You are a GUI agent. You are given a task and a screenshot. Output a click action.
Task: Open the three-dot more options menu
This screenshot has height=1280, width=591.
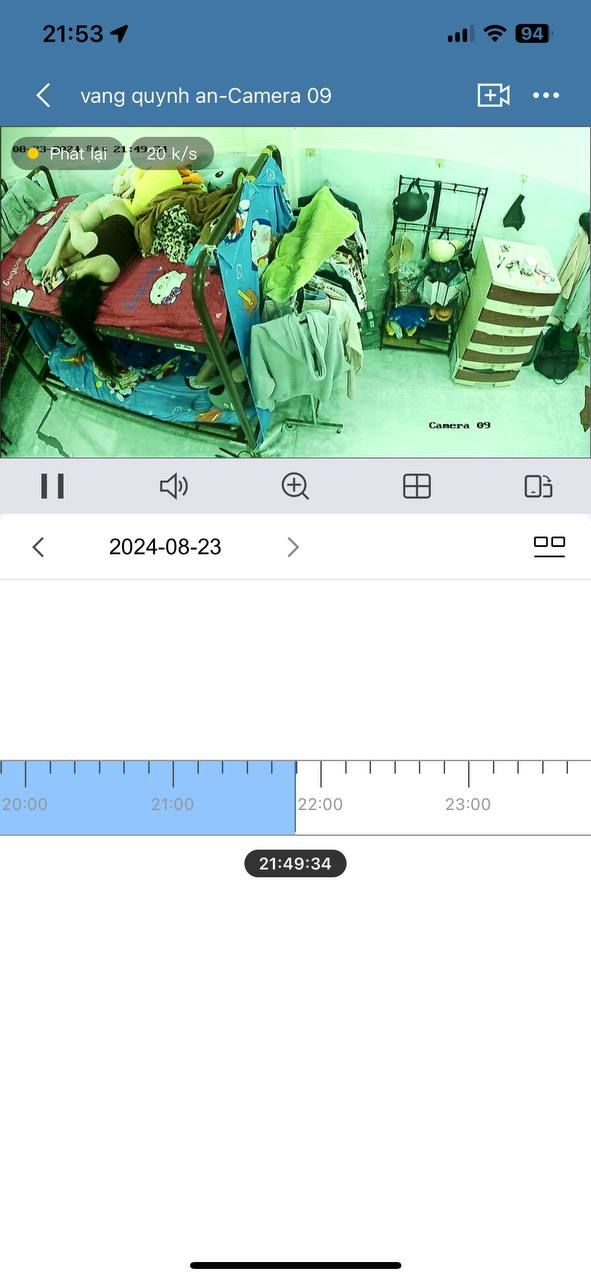546,95
